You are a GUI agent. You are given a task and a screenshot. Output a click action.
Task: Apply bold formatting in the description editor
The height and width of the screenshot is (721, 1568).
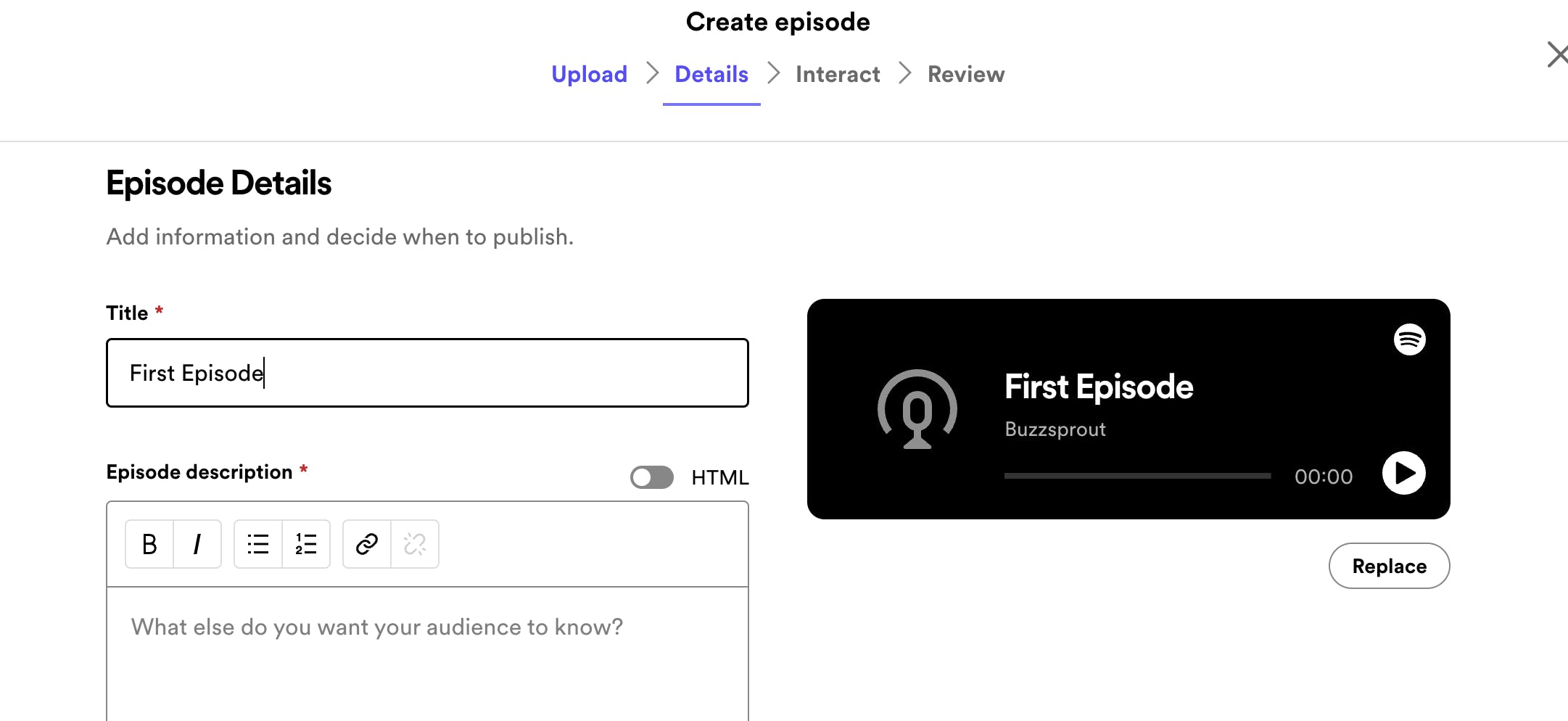[x=149, y=543]
